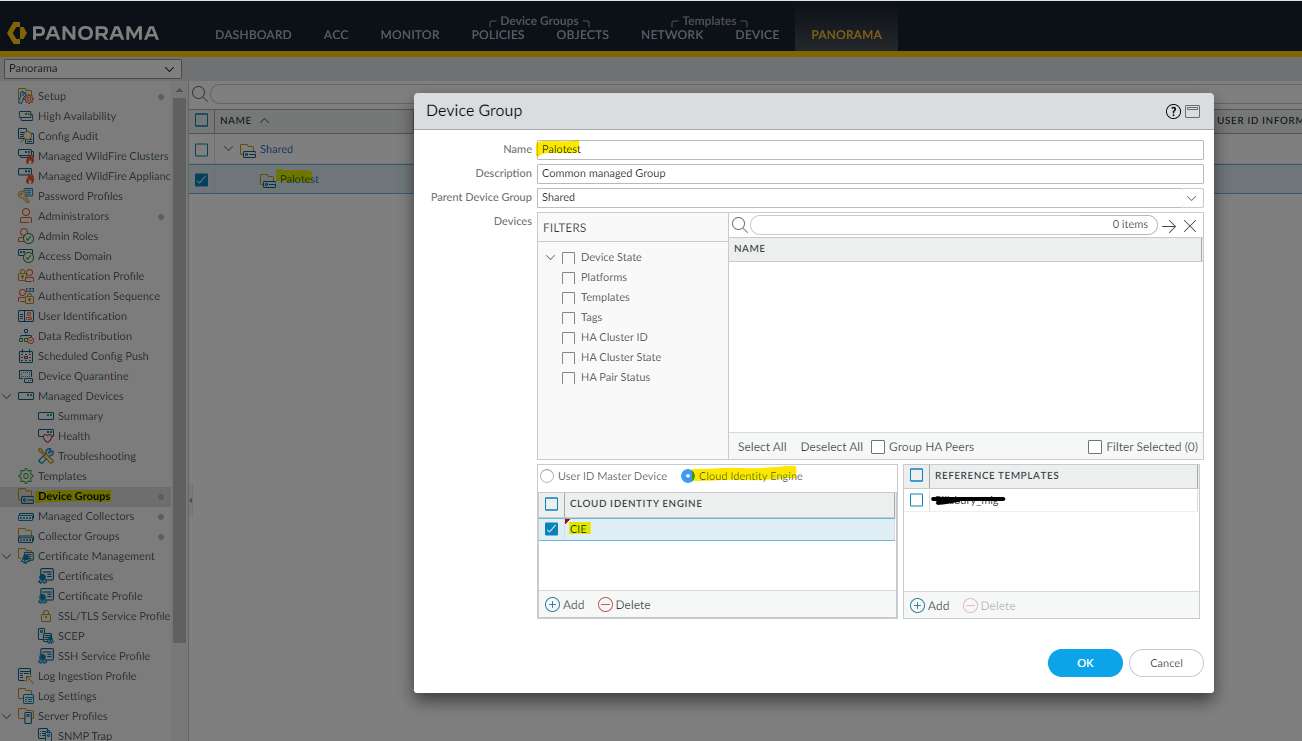1302x741 pixels.
Task: Click the Select All link
Action: click(x=760, y=447)
